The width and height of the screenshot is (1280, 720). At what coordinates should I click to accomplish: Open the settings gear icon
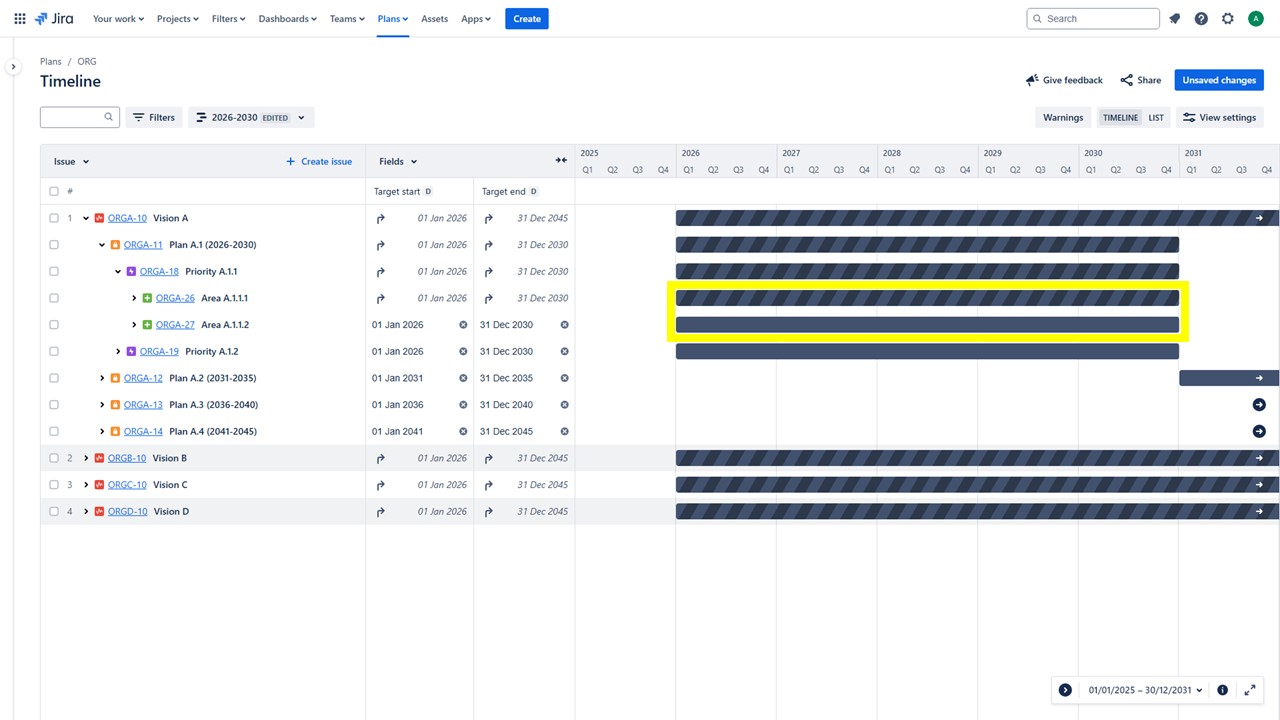(1228, 19)
